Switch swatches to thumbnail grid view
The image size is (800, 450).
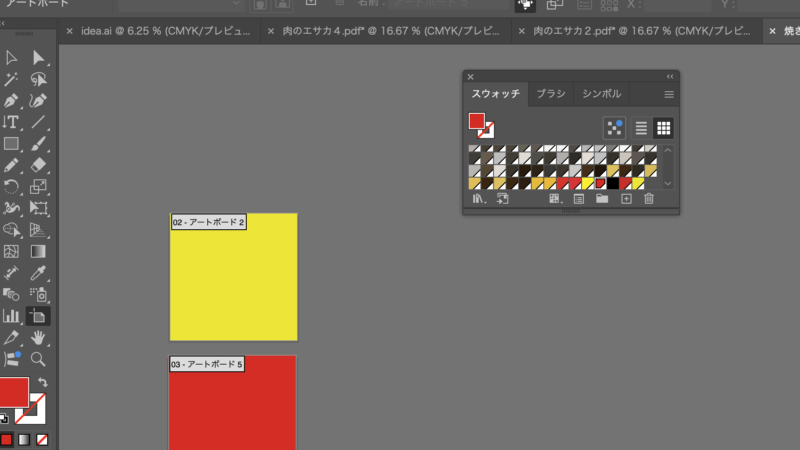(662, 128)
